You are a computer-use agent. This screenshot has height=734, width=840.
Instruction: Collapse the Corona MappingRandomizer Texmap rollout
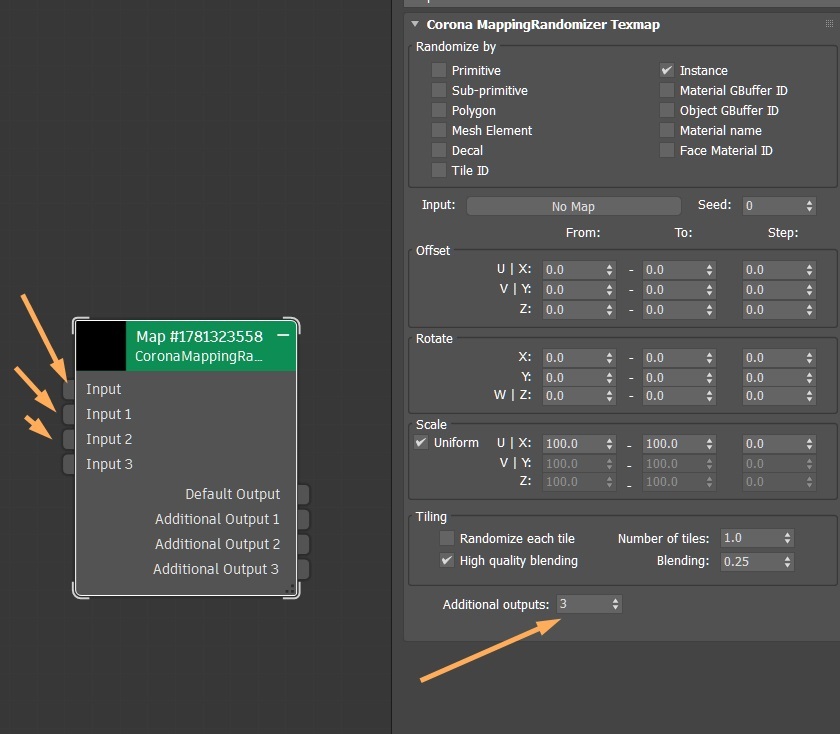click(x=415, y=24)
